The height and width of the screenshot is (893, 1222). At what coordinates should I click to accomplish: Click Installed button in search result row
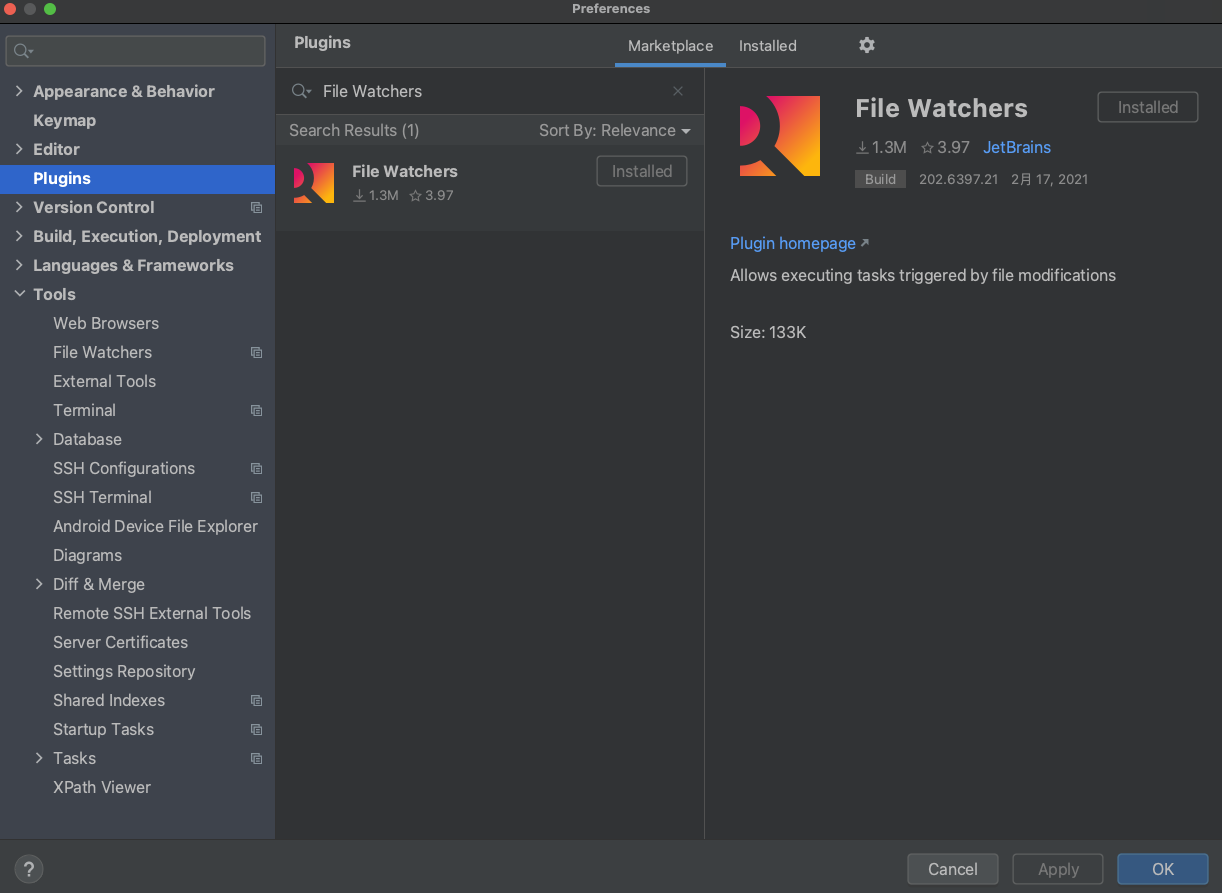642,171
